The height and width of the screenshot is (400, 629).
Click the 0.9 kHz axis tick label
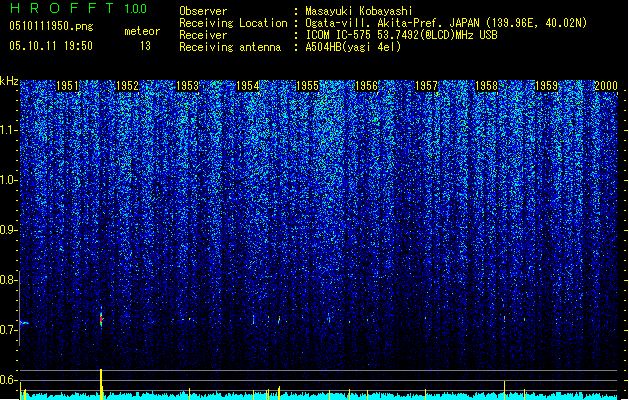click(8, 230)
